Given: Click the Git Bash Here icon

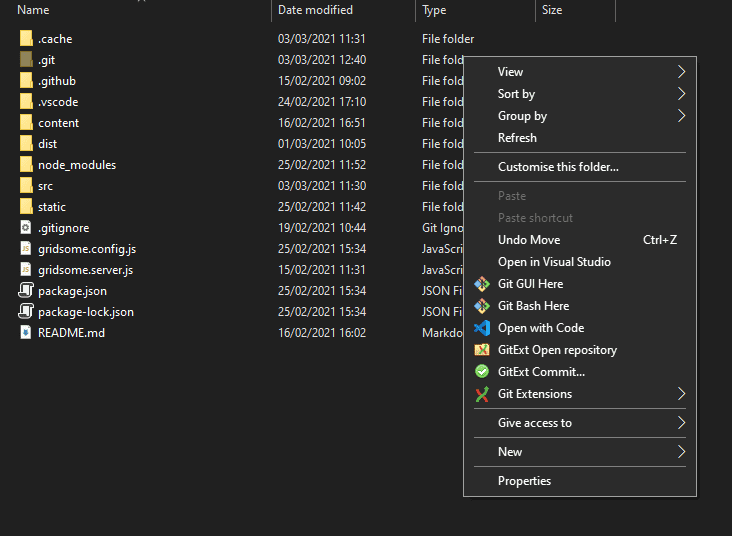Looking at the screenshot, I should pyautogui.click(x=481, y=306).
